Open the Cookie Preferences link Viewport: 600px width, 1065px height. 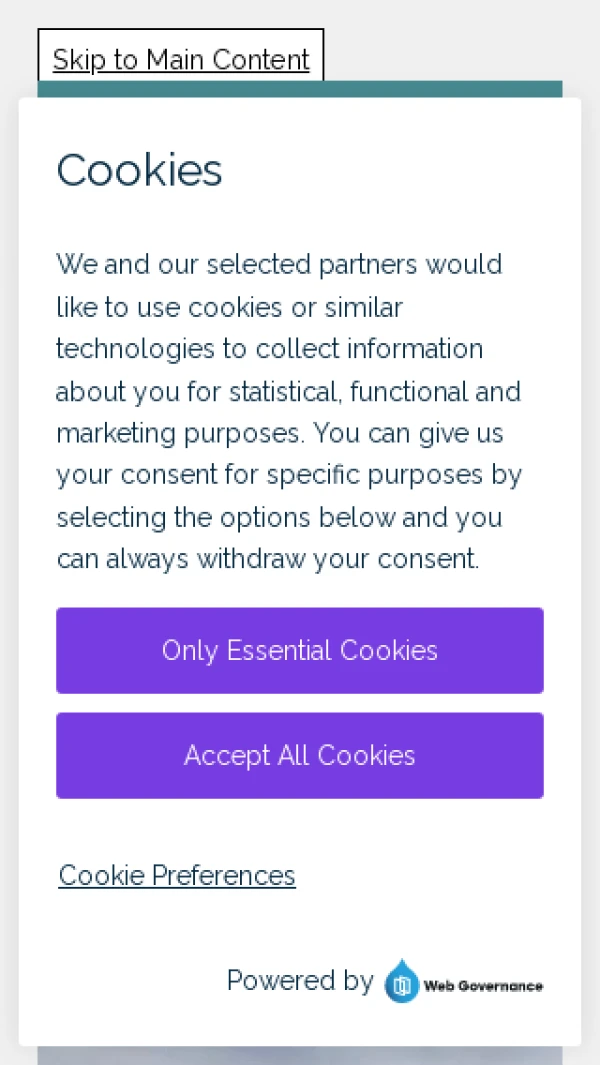point(177,875)
